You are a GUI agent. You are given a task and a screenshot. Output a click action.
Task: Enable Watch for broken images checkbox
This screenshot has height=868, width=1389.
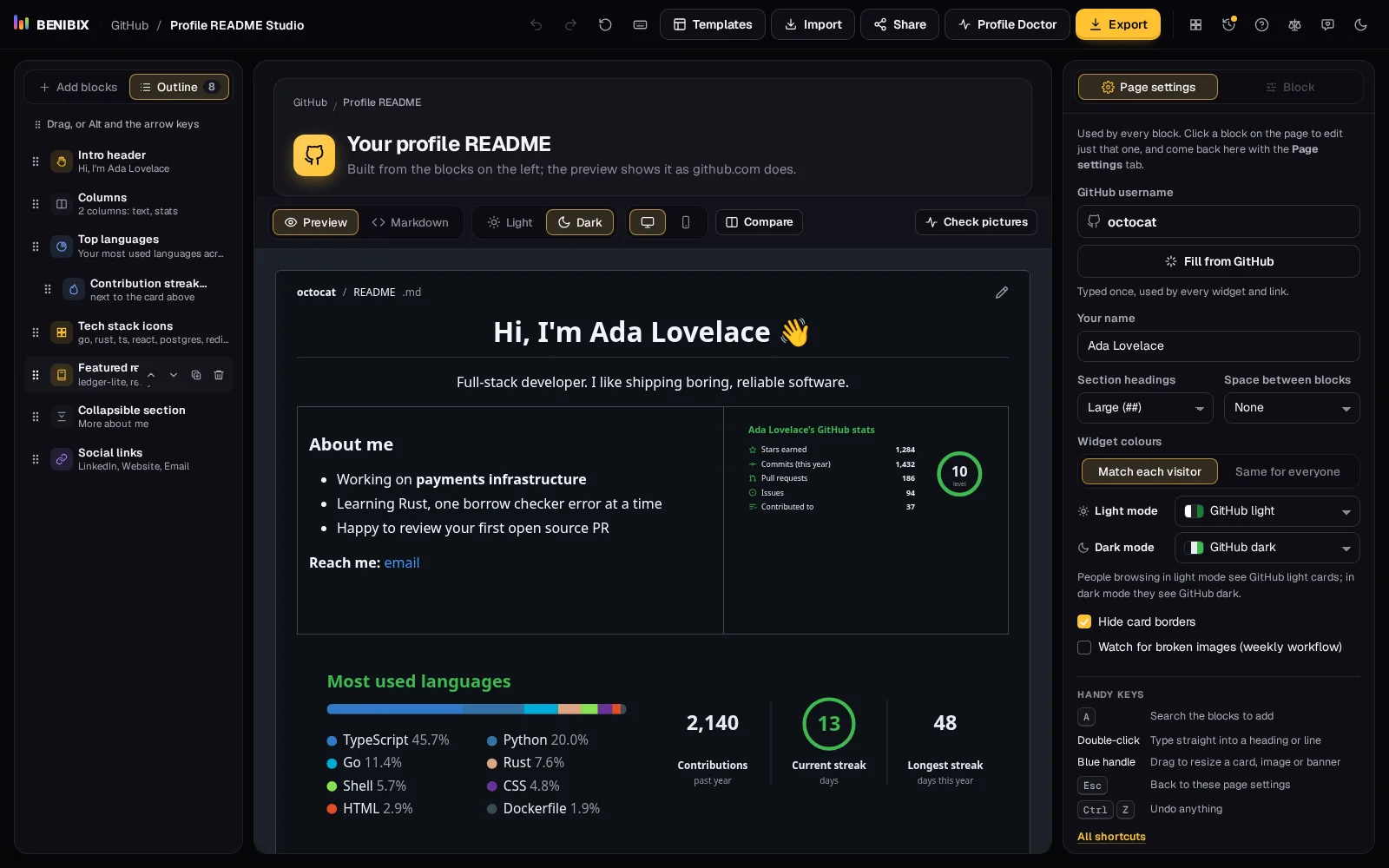[1084, 647]
